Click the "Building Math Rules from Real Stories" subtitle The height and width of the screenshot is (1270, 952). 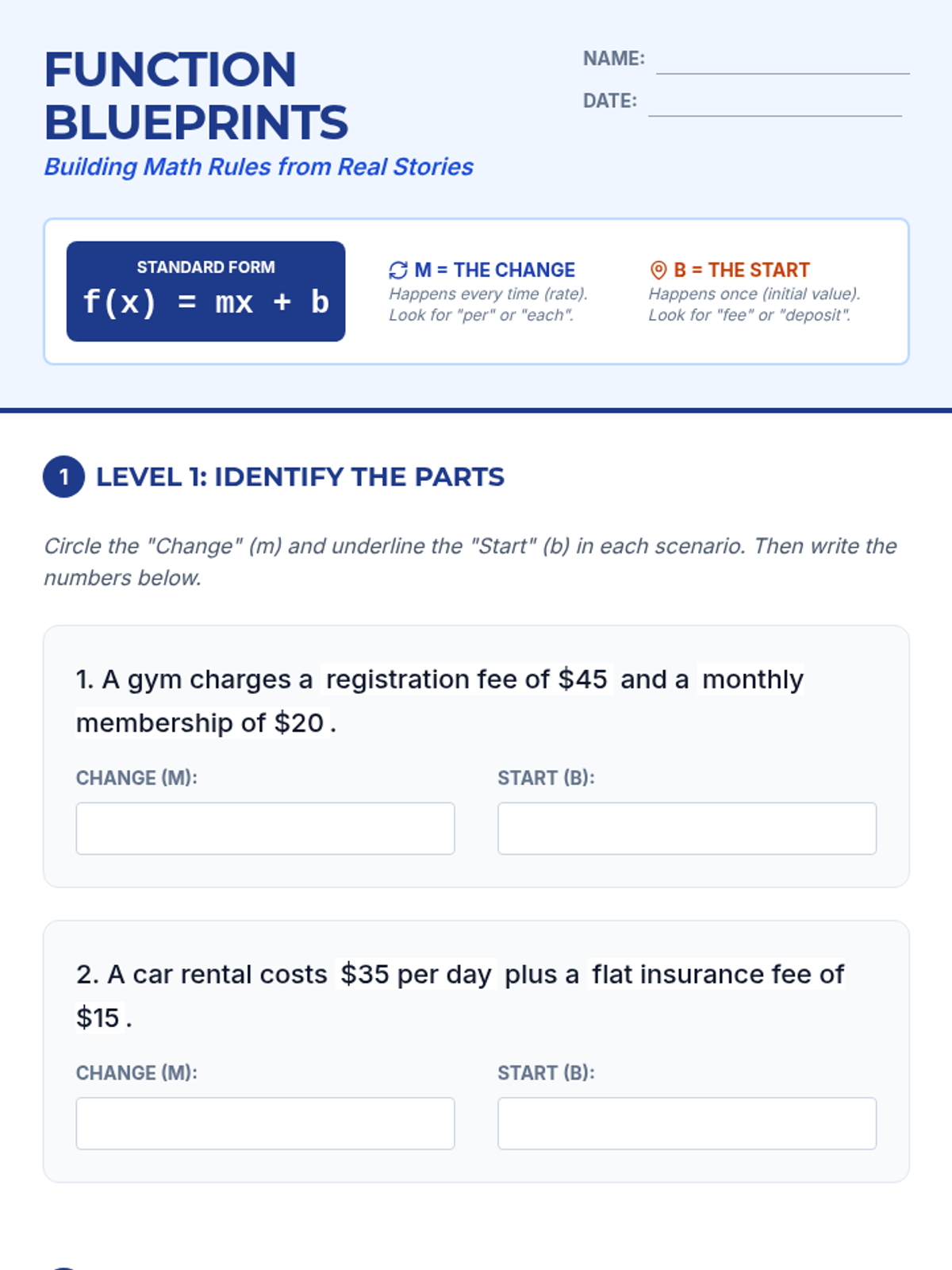coord(259,167)
